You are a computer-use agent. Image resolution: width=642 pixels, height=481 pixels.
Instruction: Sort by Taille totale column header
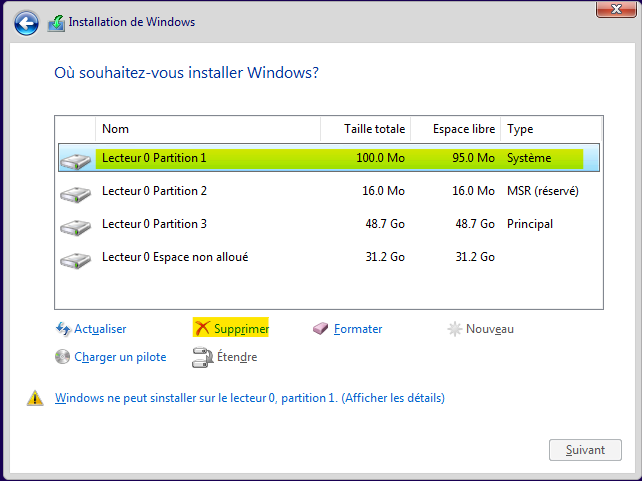[x=365, y=129]
